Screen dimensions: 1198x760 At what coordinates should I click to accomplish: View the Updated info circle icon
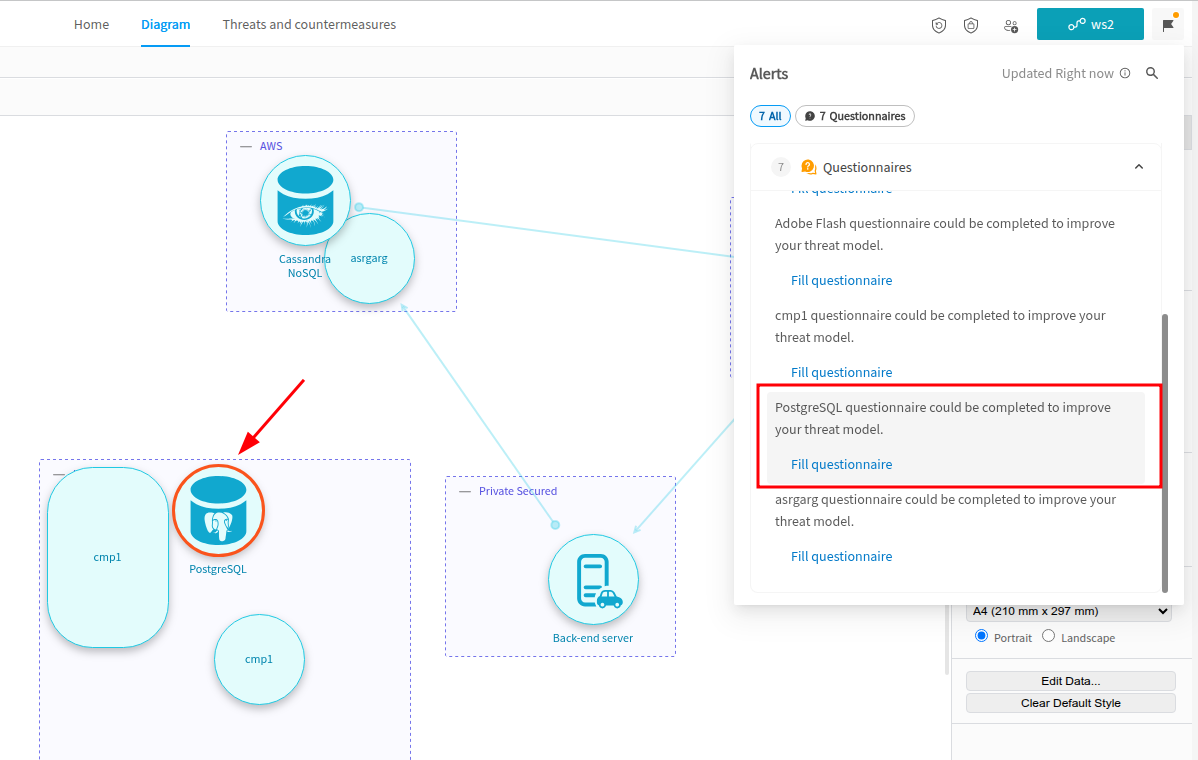point(1125,73)
